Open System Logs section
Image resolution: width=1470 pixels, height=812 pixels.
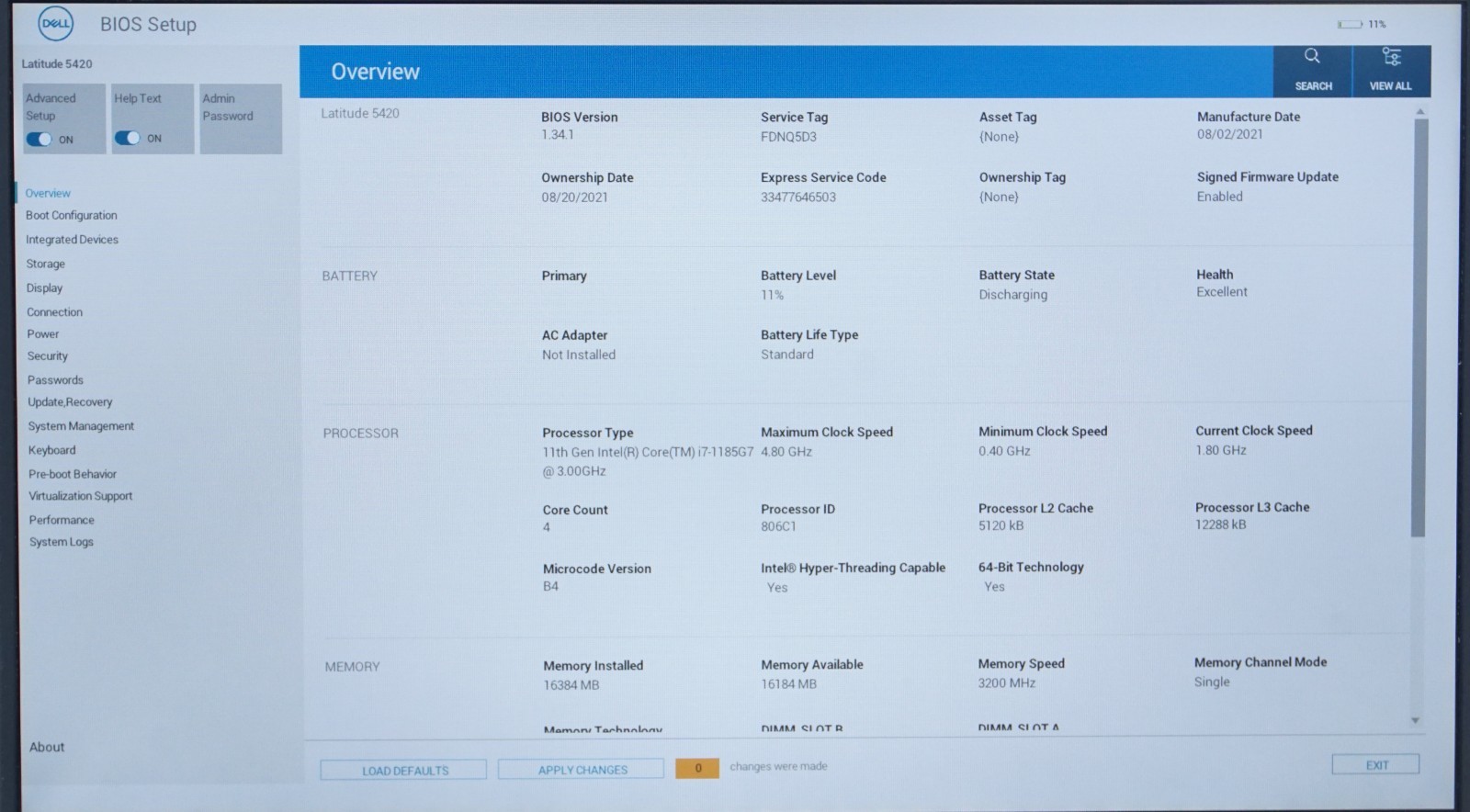tap(62, 542)
